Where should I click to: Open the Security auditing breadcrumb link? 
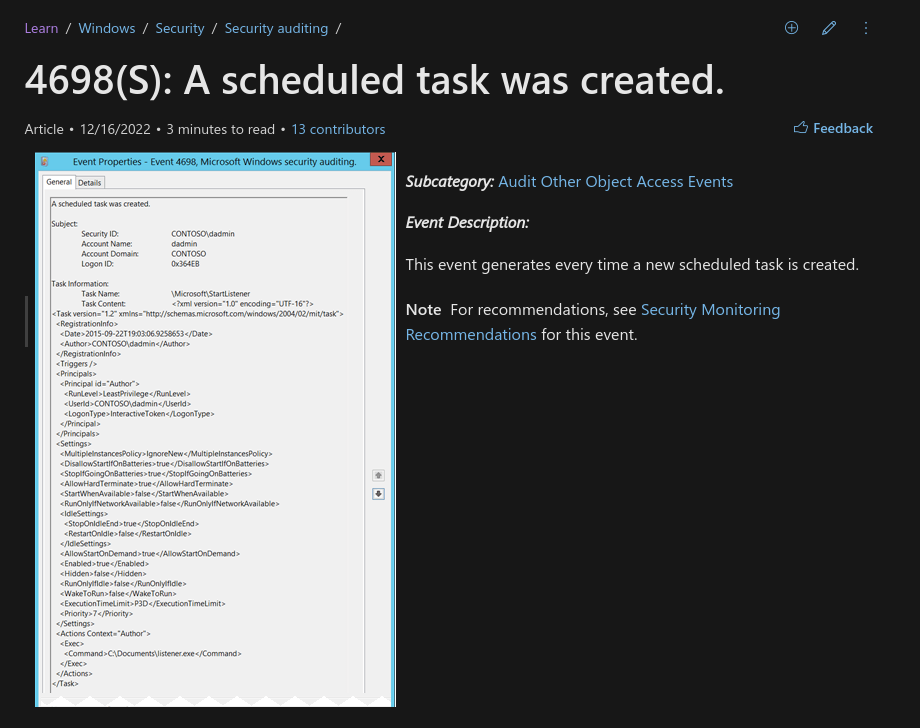coord(276,28)
